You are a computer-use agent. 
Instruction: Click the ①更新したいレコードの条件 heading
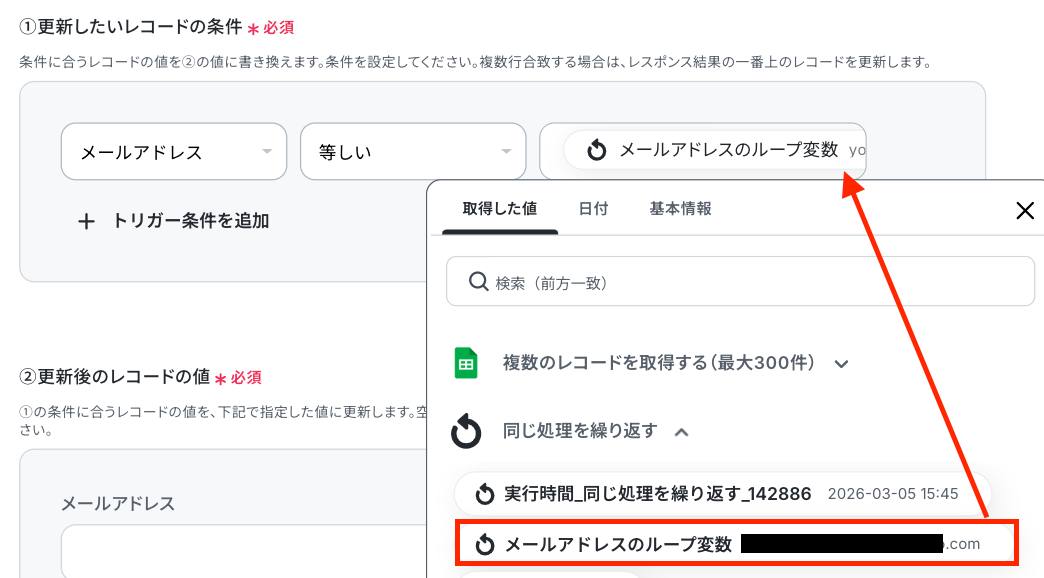tap(130, 27)
